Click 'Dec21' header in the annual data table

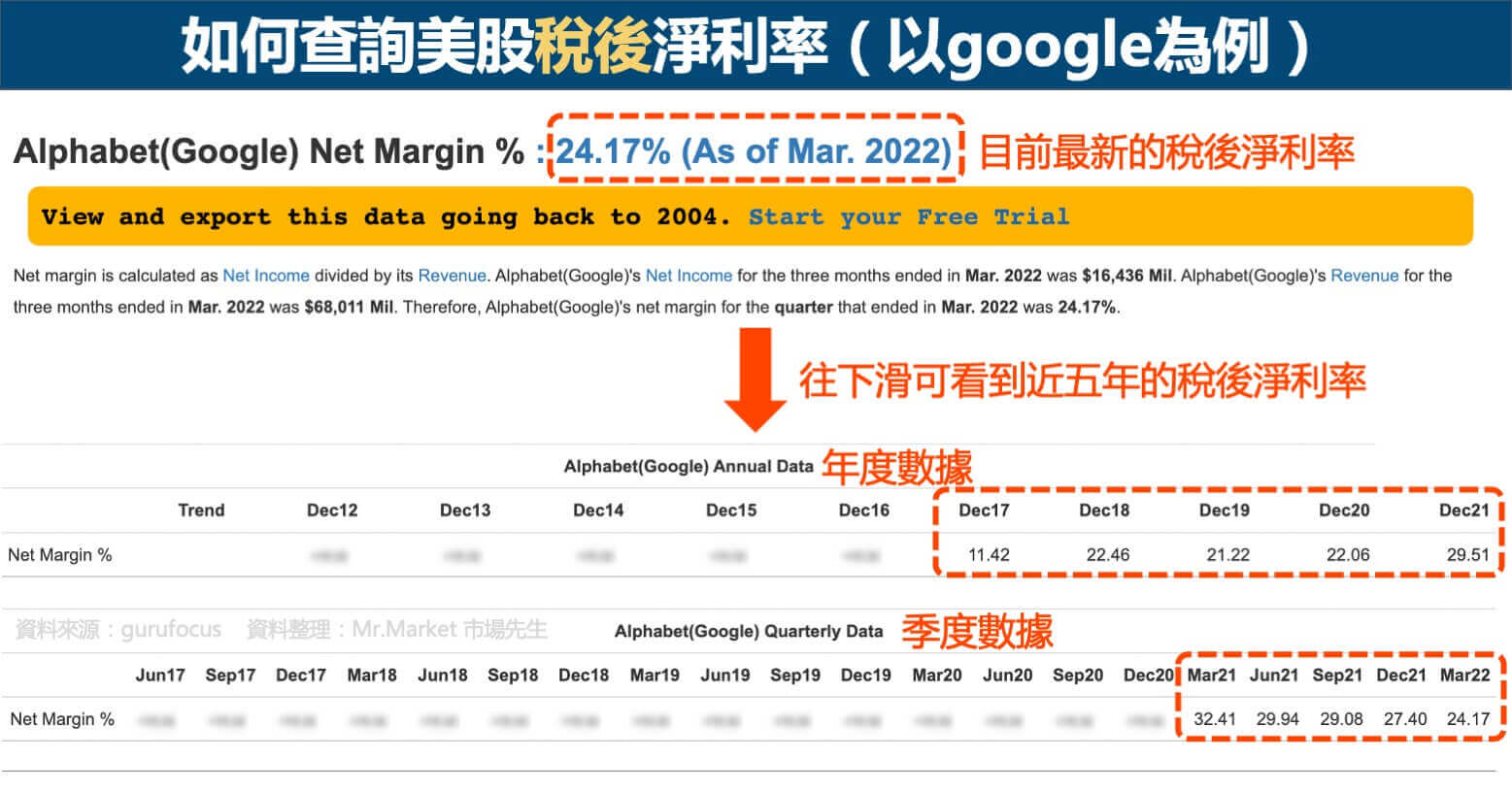coord(1464,511)
